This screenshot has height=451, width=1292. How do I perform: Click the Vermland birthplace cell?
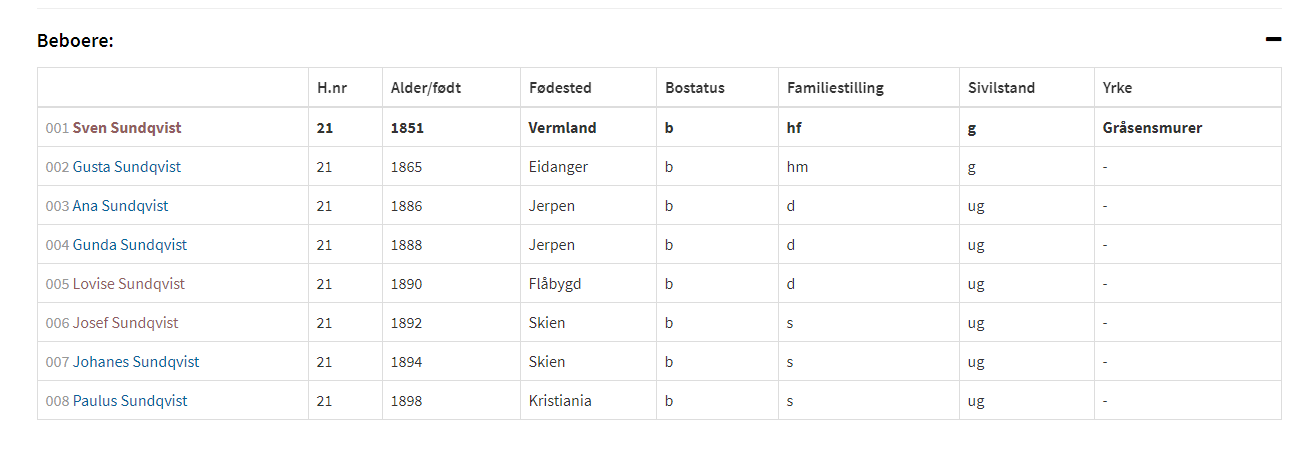coord(562,128)
